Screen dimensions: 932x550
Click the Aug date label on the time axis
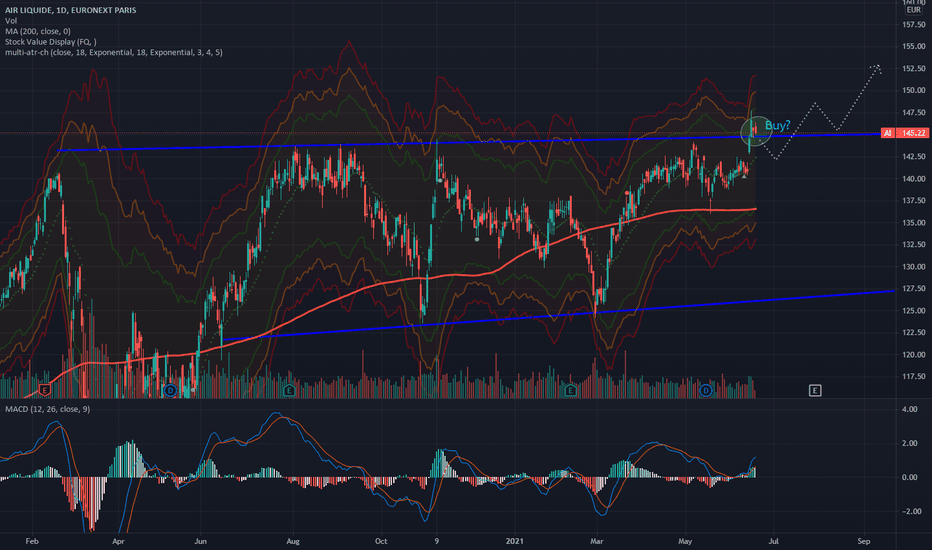click(293, 541)
